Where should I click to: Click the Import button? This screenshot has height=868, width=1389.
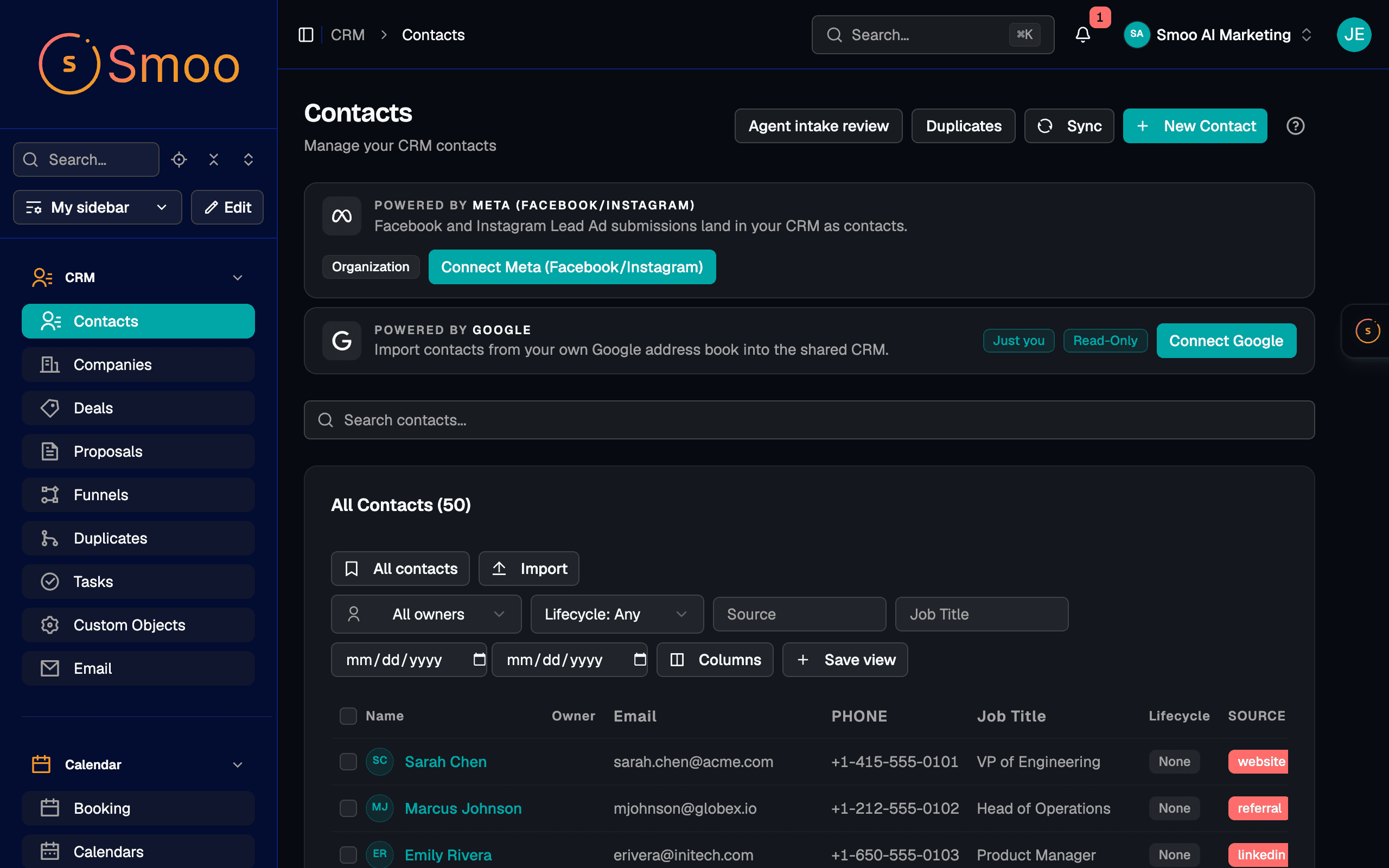[x=528, y=569]
